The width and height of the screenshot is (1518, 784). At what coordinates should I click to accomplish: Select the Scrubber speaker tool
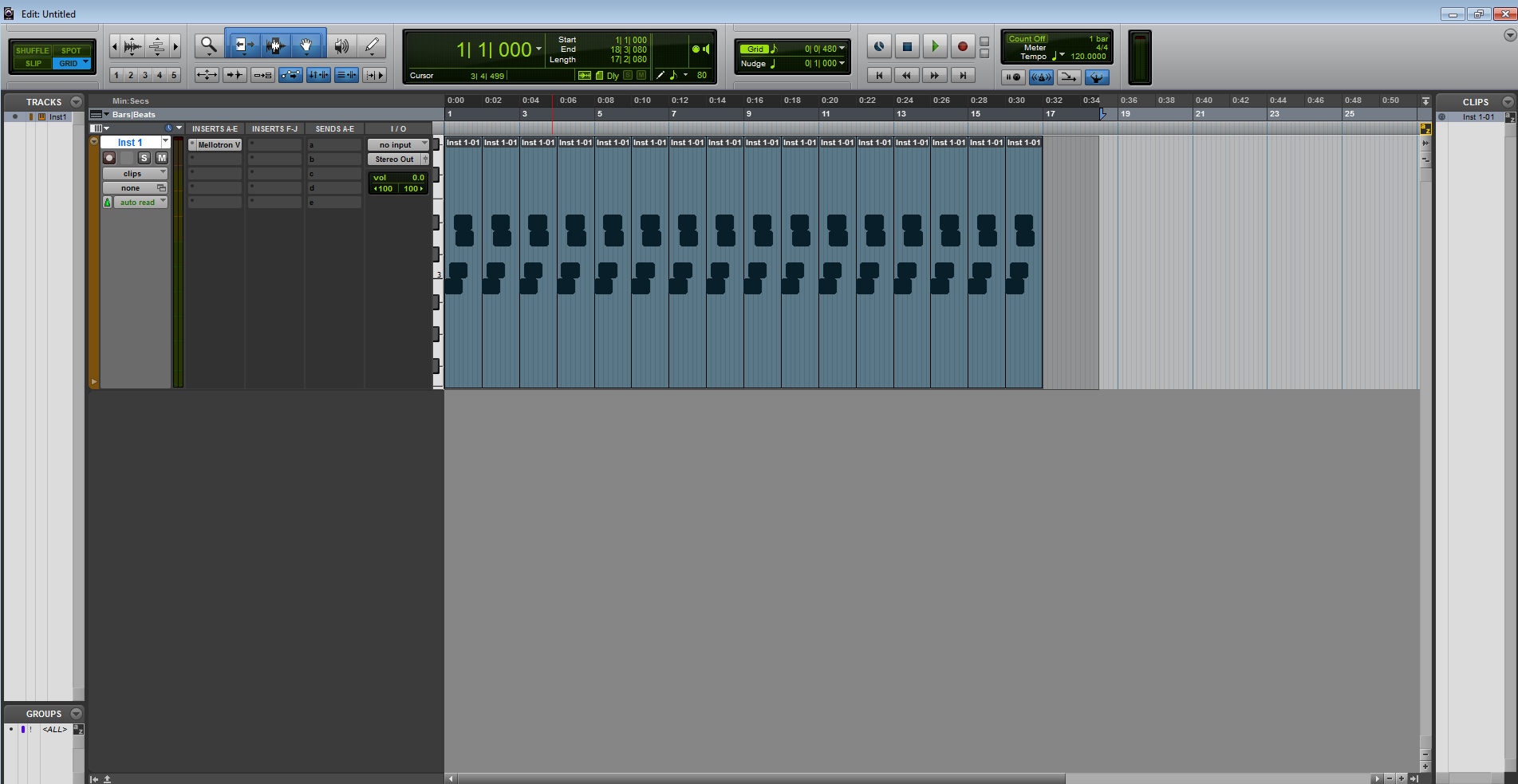[341, 45]
